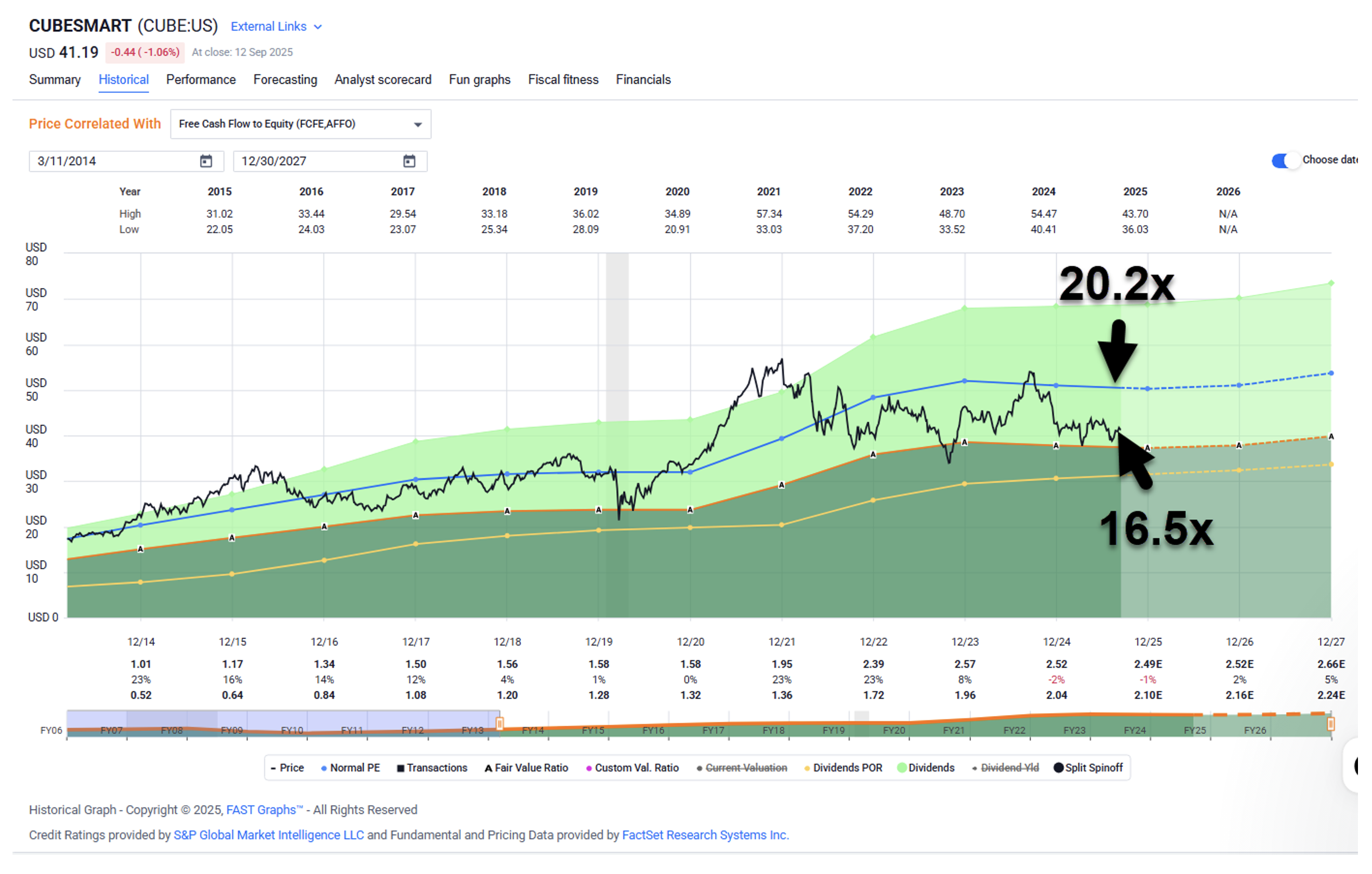Click the FY24 marker on timeline

1135,730
